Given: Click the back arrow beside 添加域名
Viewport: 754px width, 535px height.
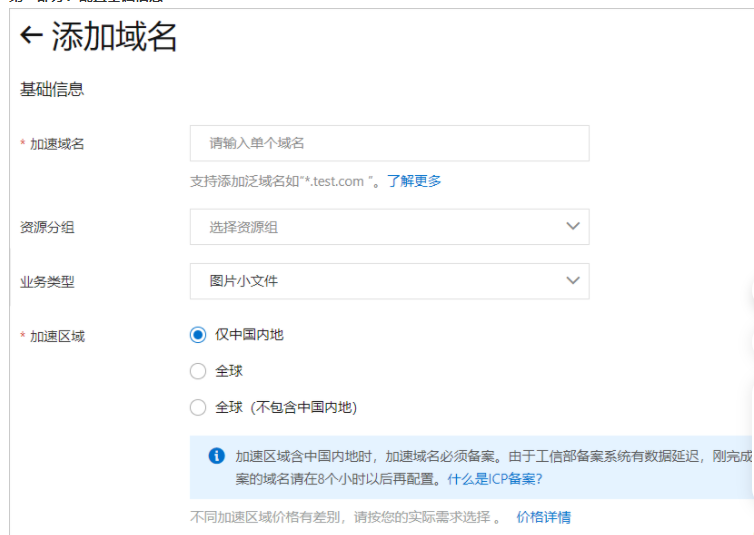Looking at the screenshot, I should click(x=31, y=36).
